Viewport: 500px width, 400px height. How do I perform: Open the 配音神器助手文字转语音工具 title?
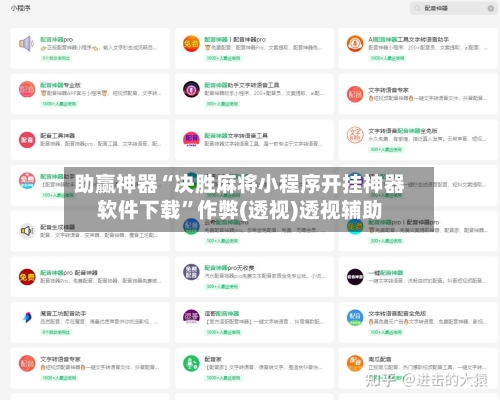pyautogui.click(x=242, y=85)
